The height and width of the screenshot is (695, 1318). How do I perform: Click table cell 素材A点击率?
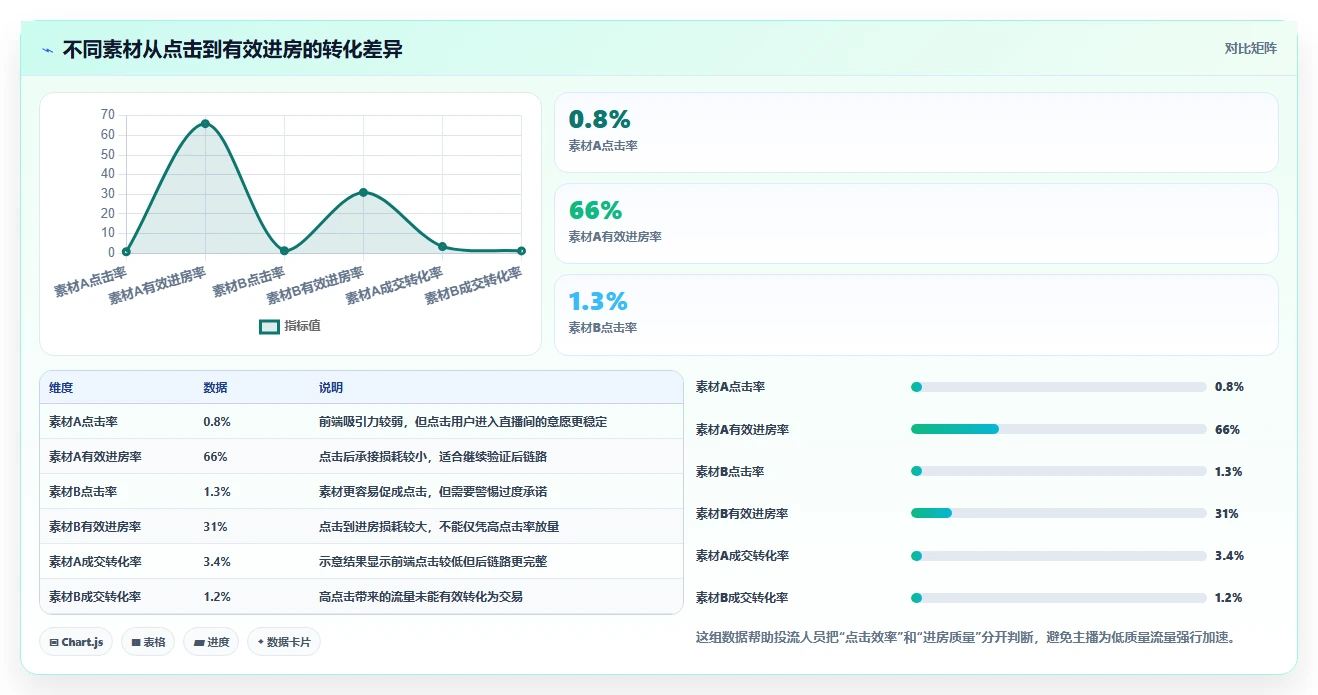83,422
